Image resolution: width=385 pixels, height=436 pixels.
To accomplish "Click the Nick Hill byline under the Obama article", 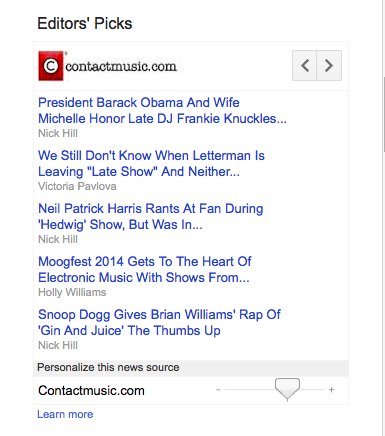I will pyautogui.click(x=58, y=133).
